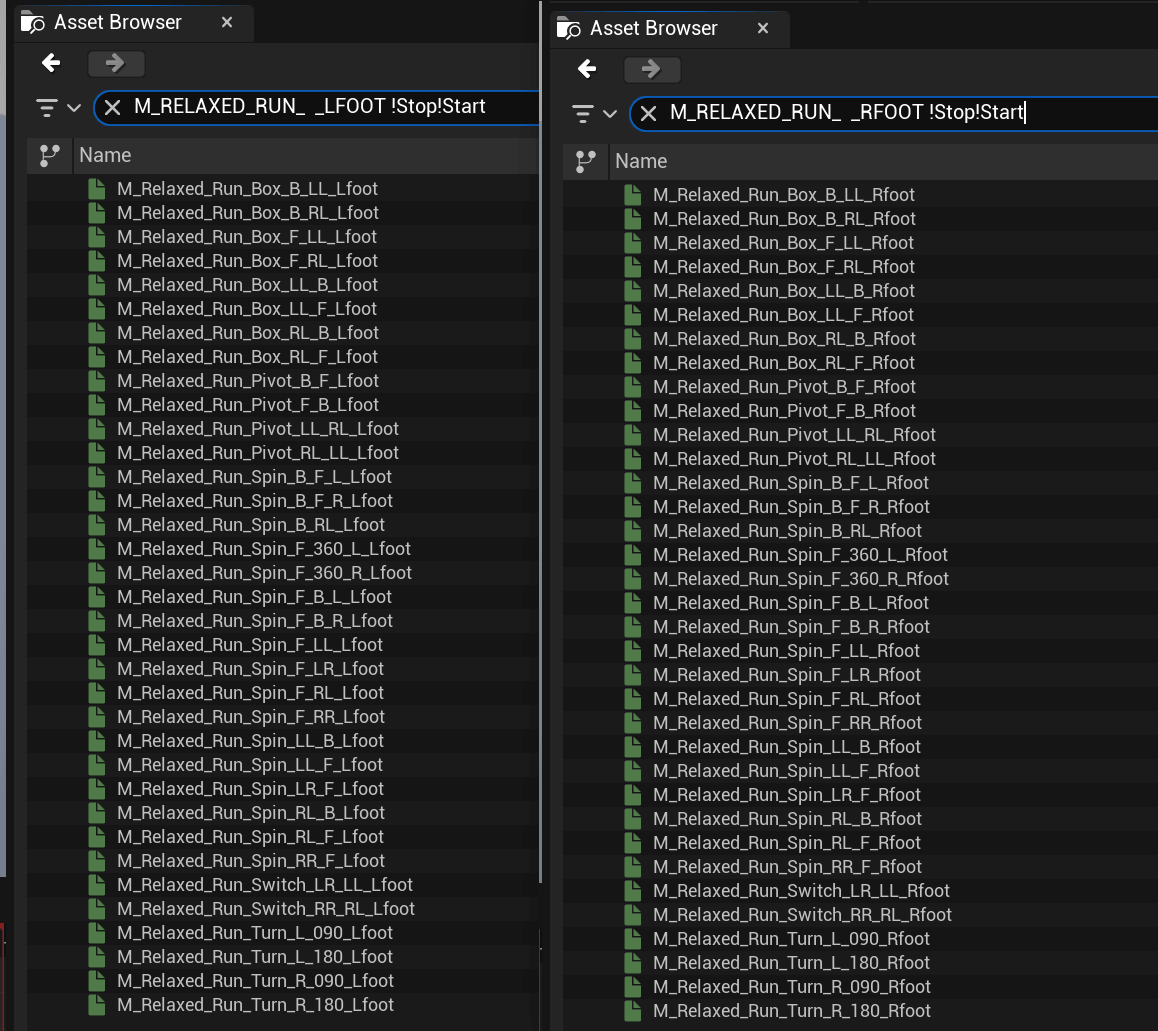This screenshot has height=1031, width=1158.
Task: Clear the LFOOT search text
Action: 112,108
